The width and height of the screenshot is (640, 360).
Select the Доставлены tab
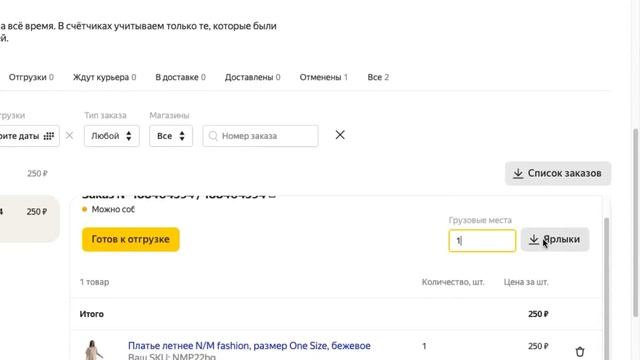[252, 77]
